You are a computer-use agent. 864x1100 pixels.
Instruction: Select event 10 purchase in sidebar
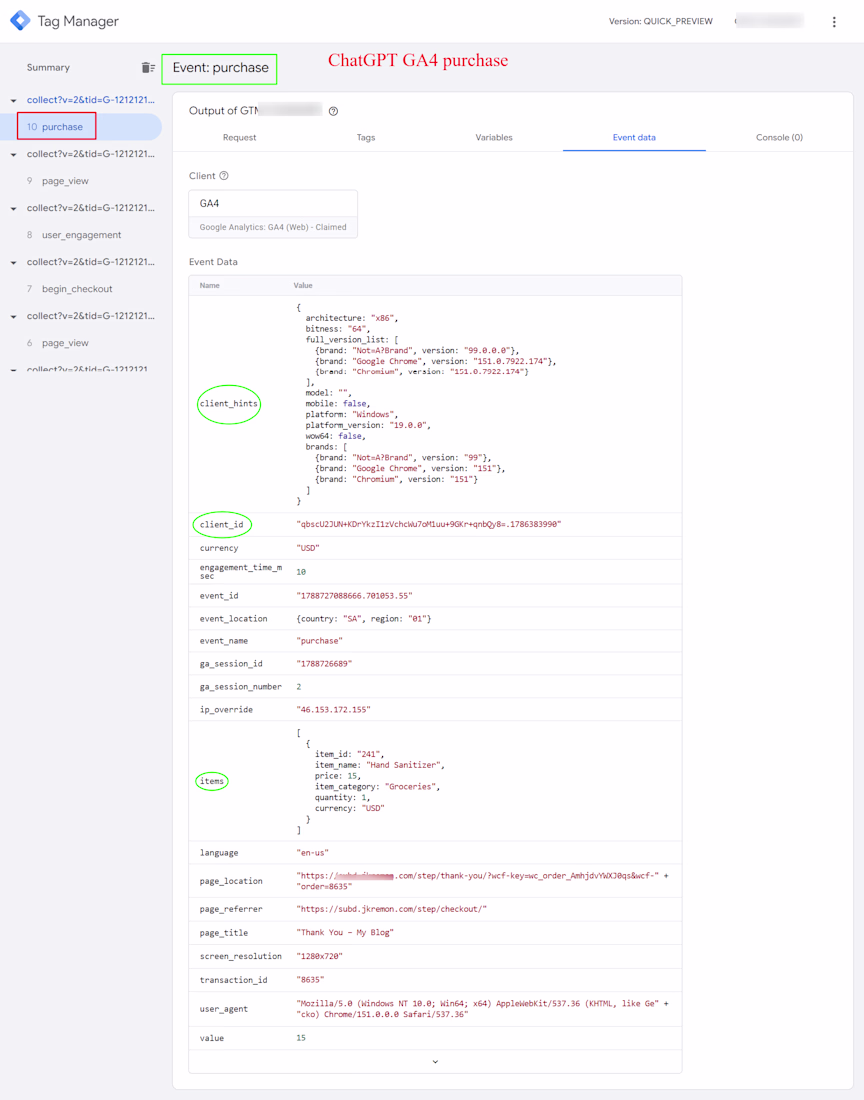point(83,127)
